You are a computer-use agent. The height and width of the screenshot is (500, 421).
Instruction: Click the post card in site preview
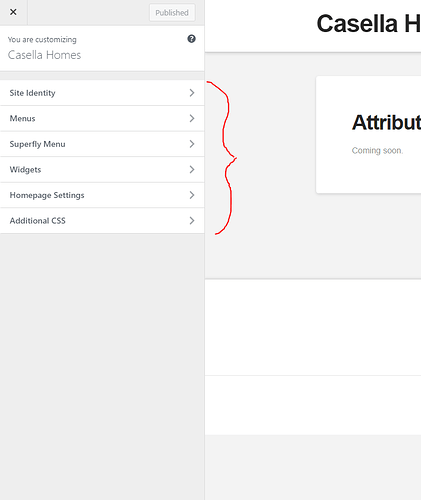pos(368,135)
